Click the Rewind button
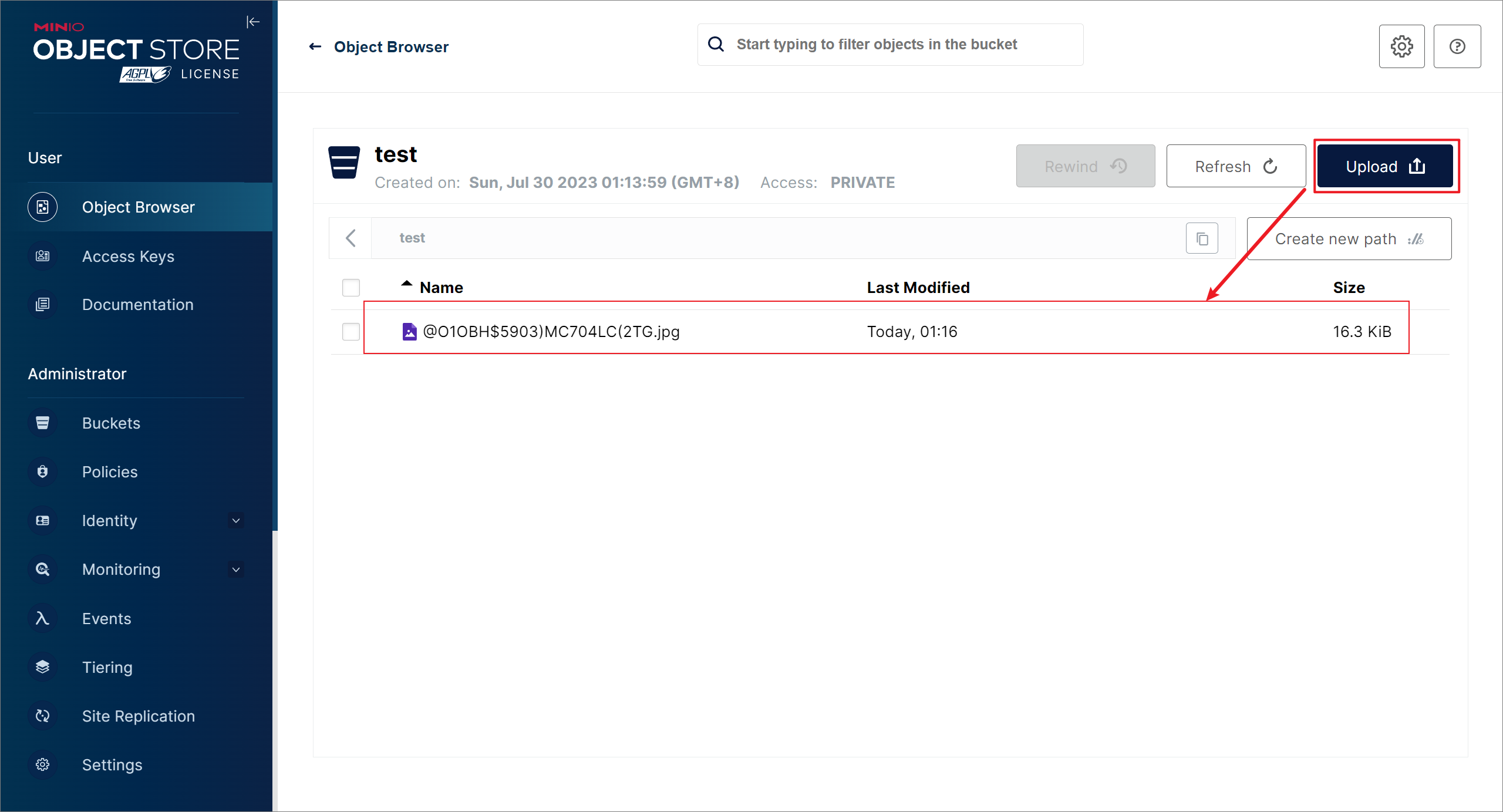The width and height of the screenshot is (1503, 812). click(x=1086, y=166)
